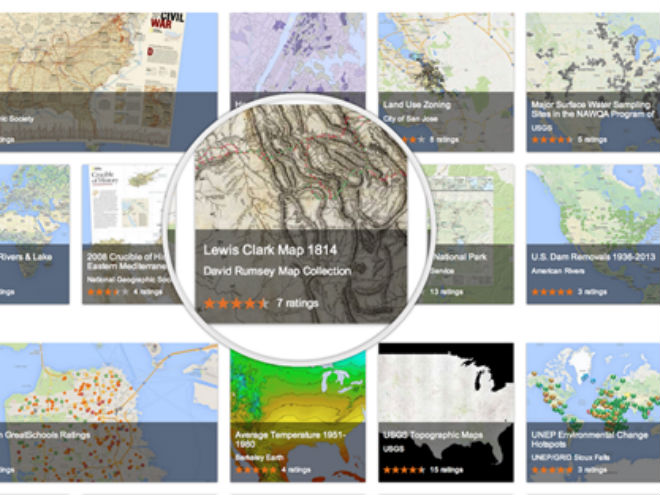
Task: Open the Crucible of History Eastern Mediterranean map
Action: pyautogui.click(x=126, y=261)
